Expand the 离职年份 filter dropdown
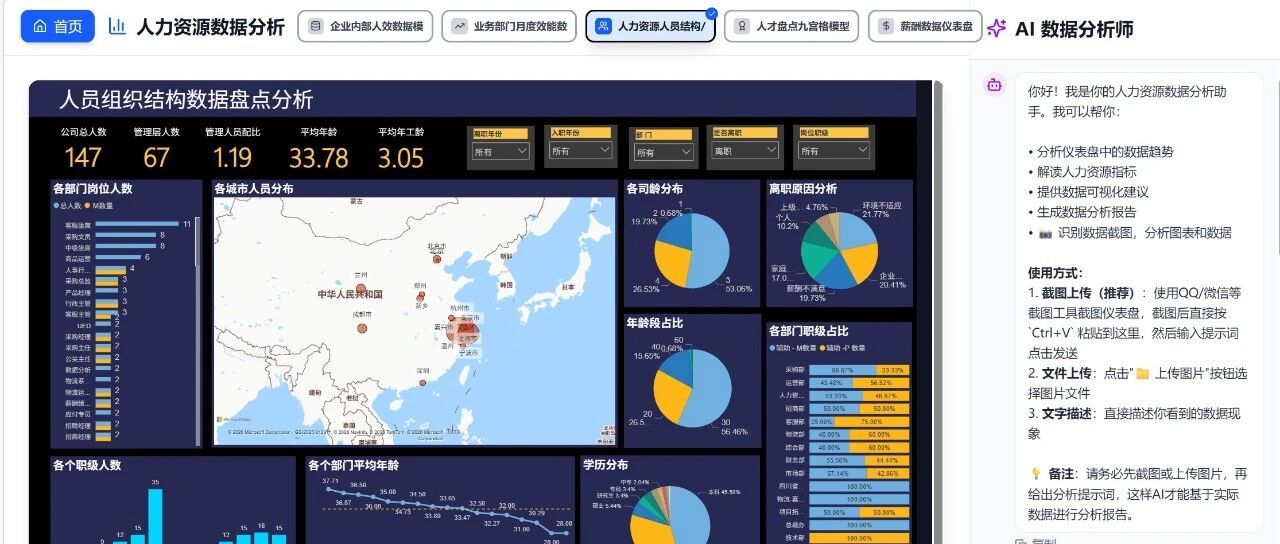The image size is (1280, 544). coord(500,151)
